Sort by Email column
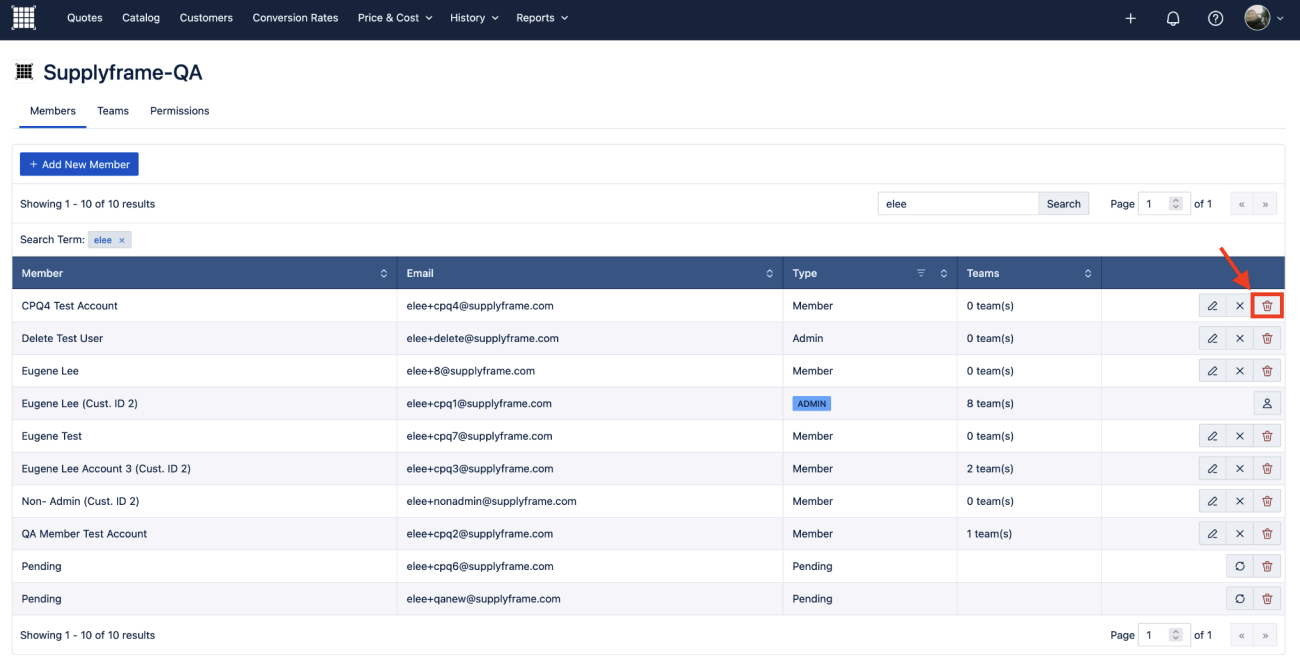The image size is (1300, 658). click(x=769, y=273)
